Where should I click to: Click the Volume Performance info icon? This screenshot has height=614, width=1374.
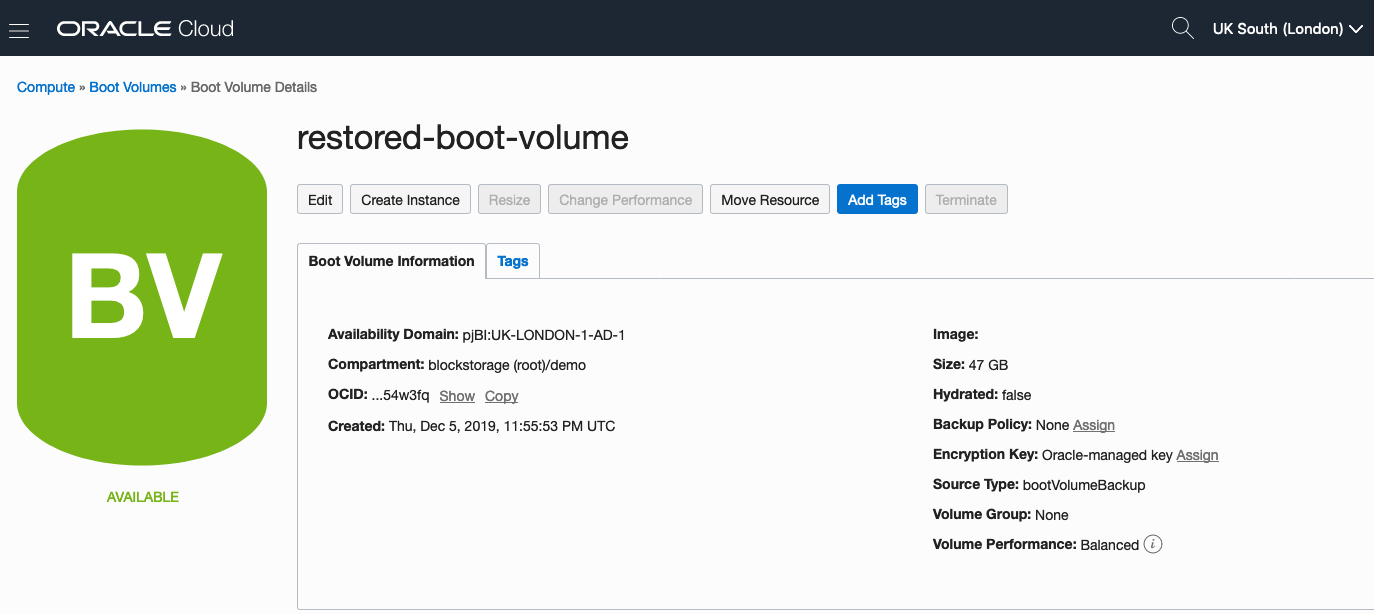click(1153, 545)
